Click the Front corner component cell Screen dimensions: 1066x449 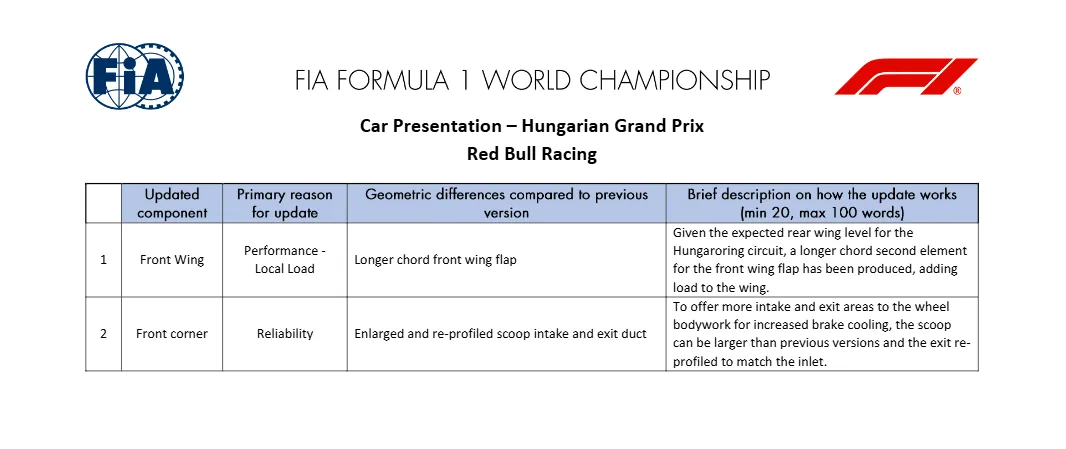click(172, 333)
